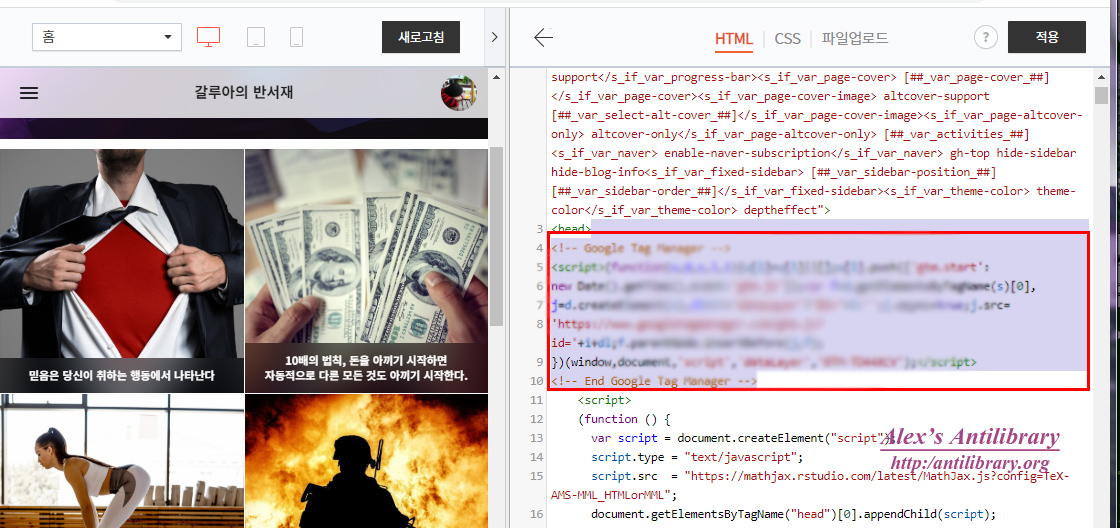Open the post with man ripping shirt
Screen dimensions: 1120x528
point(121,270)
